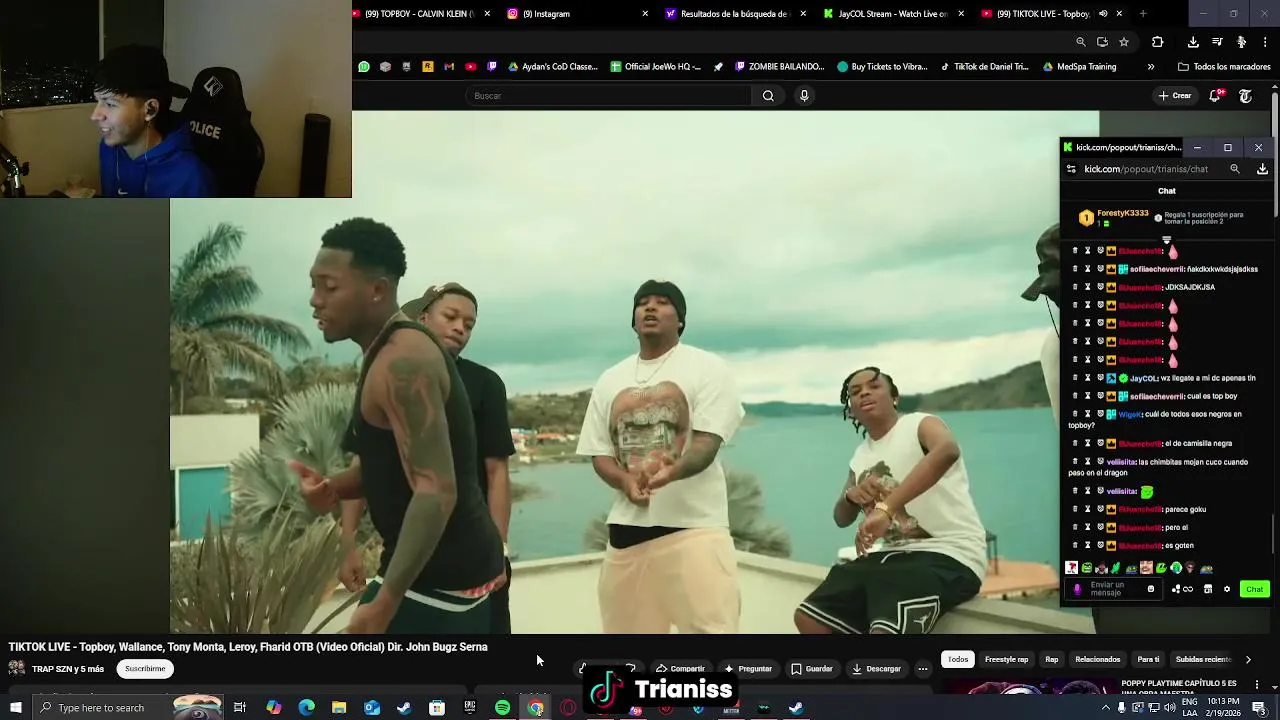This screenshot has height=720, width=1280.
Task: Open Kick chat settings gear
Action: pyautogui.click(x=1227, y=589)
